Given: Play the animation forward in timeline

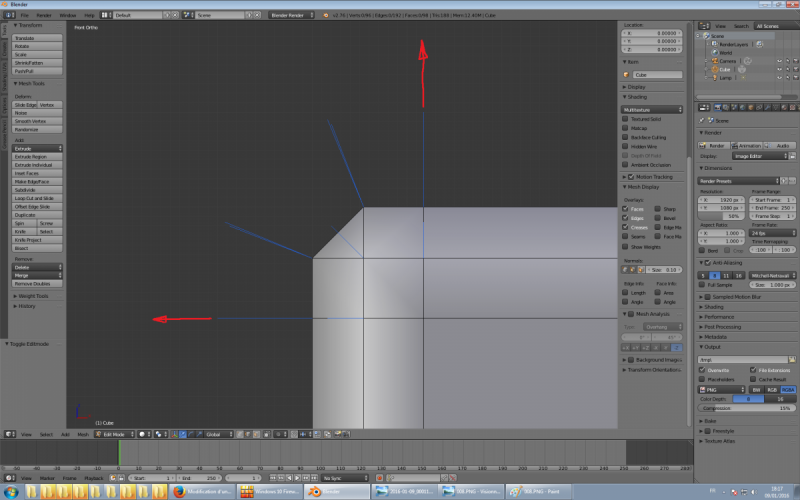Looking at the screenshot, I should 297,478.
